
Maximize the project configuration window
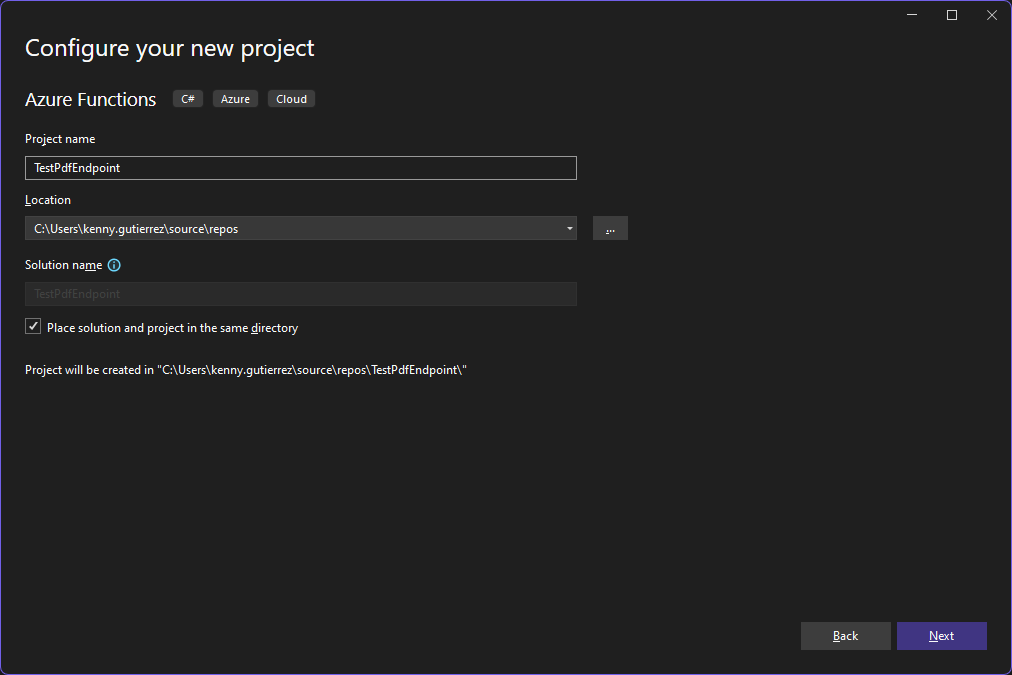pos(952,15)
